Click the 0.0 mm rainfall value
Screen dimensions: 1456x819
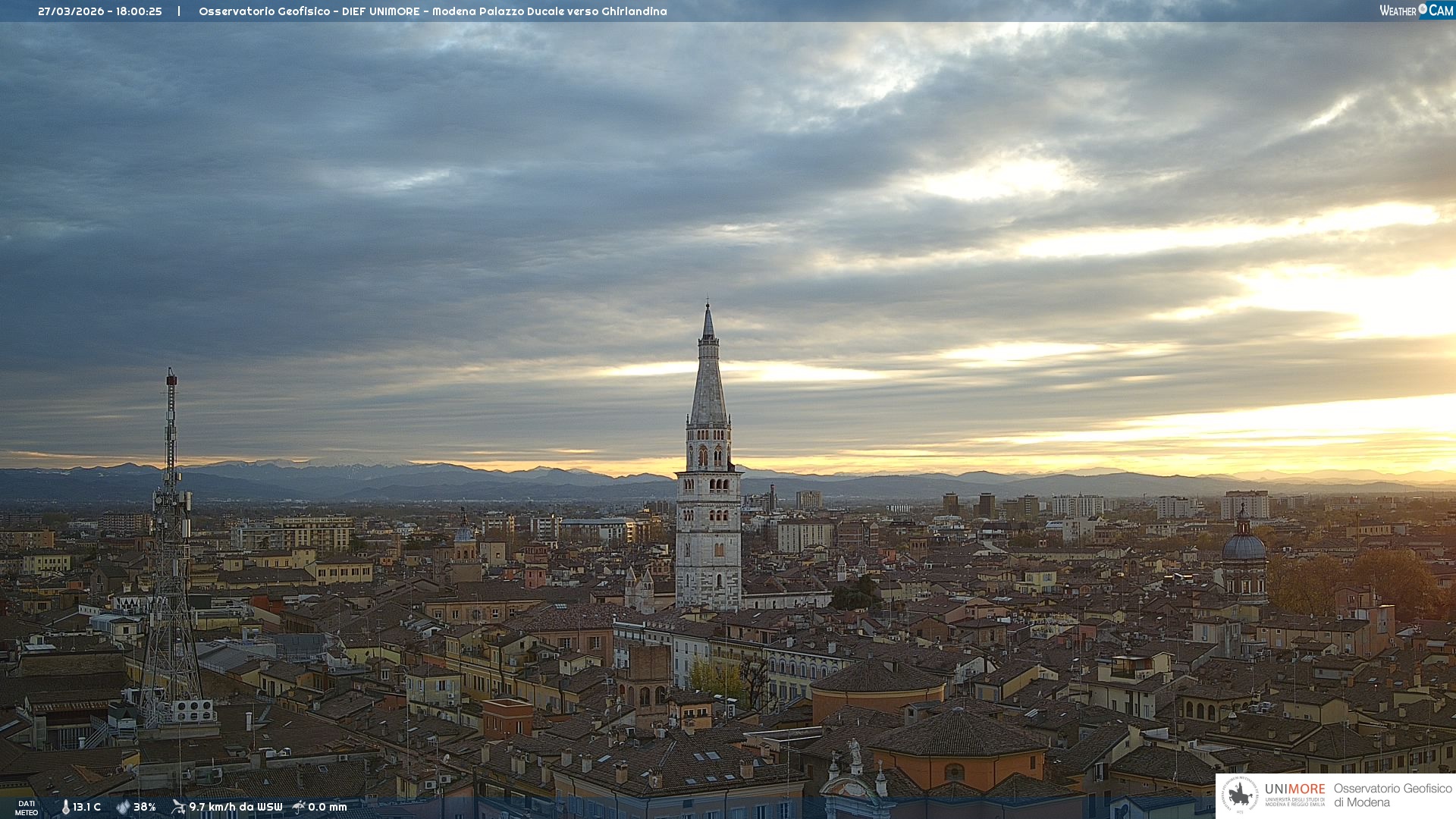point(327,807)
